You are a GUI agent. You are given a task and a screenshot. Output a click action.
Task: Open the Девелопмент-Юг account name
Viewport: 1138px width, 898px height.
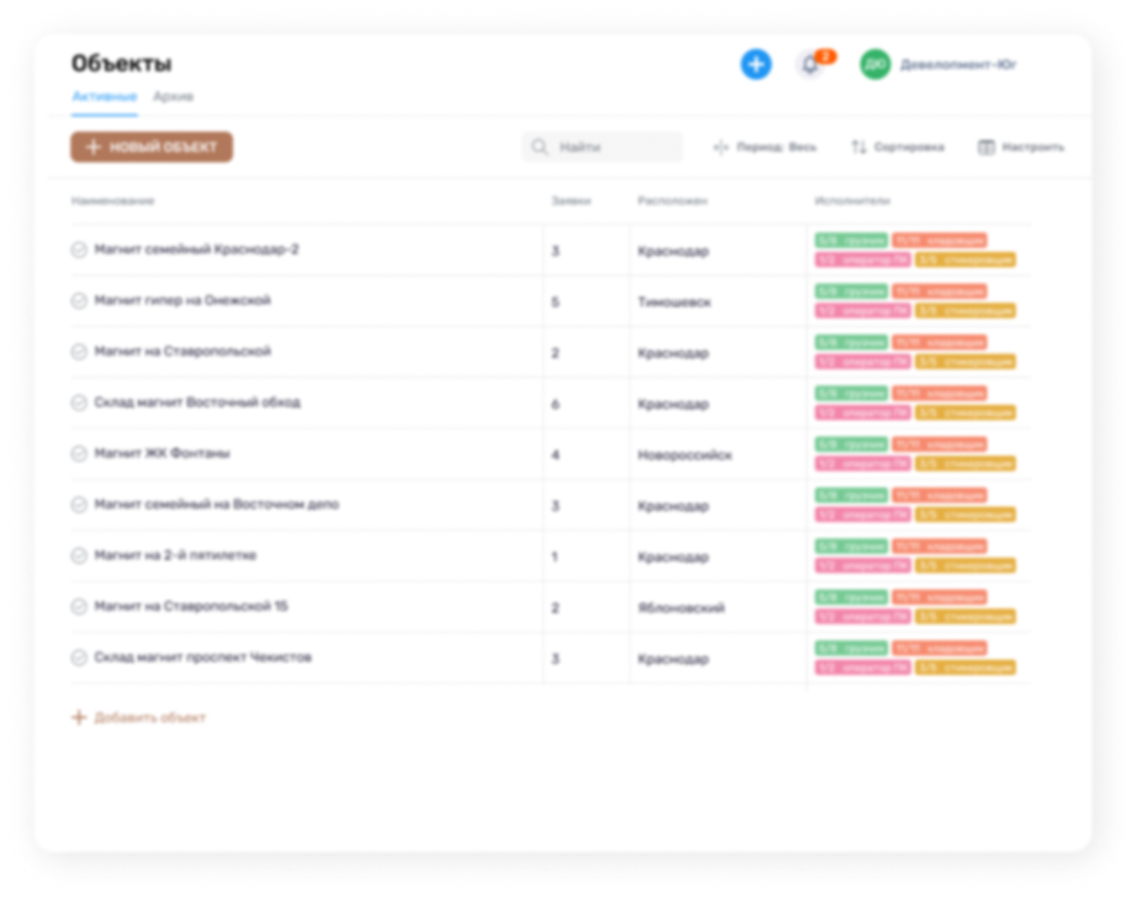958,65
